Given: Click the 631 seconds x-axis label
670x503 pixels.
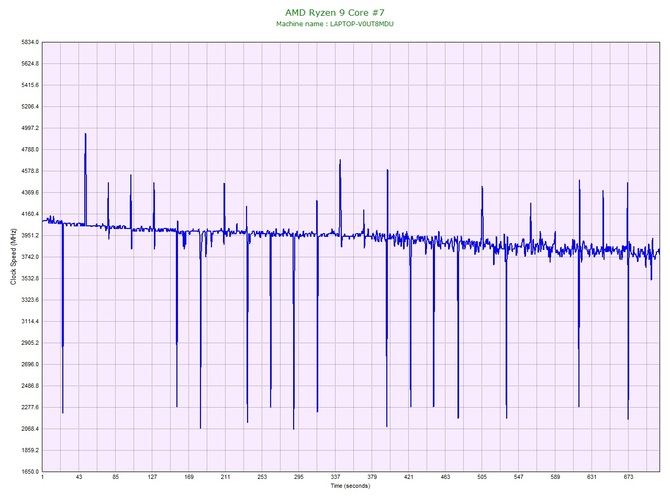Looking at the screenshot, I should coord(592,477).
